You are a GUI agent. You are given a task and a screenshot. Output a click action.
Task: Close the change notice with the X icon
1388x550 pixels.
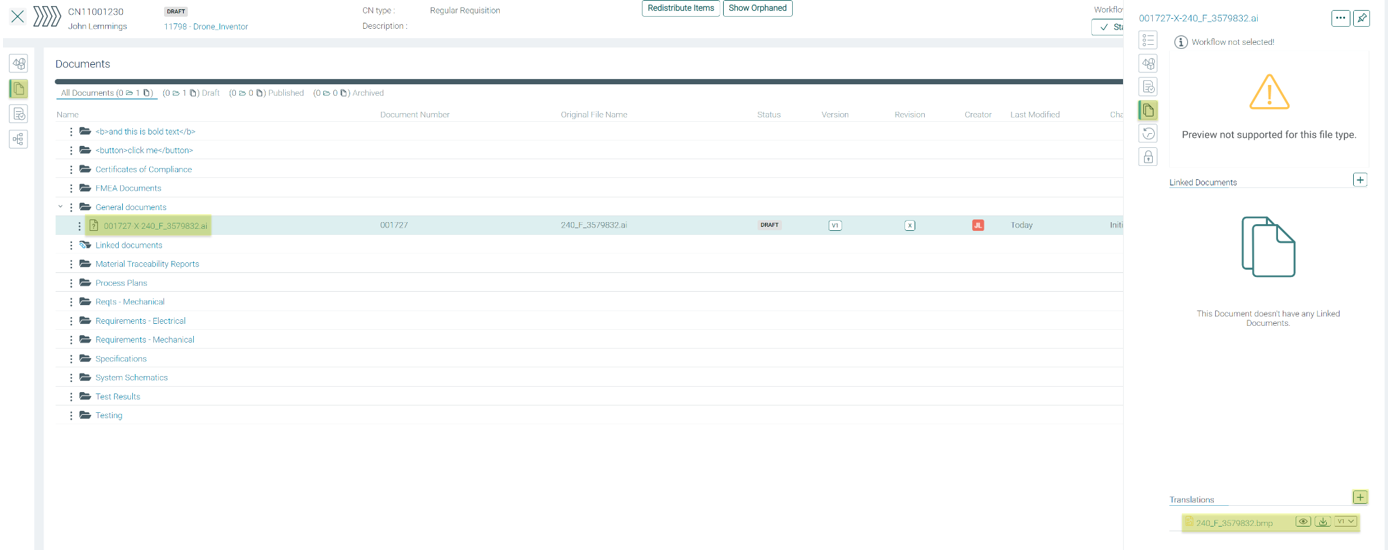17,17
